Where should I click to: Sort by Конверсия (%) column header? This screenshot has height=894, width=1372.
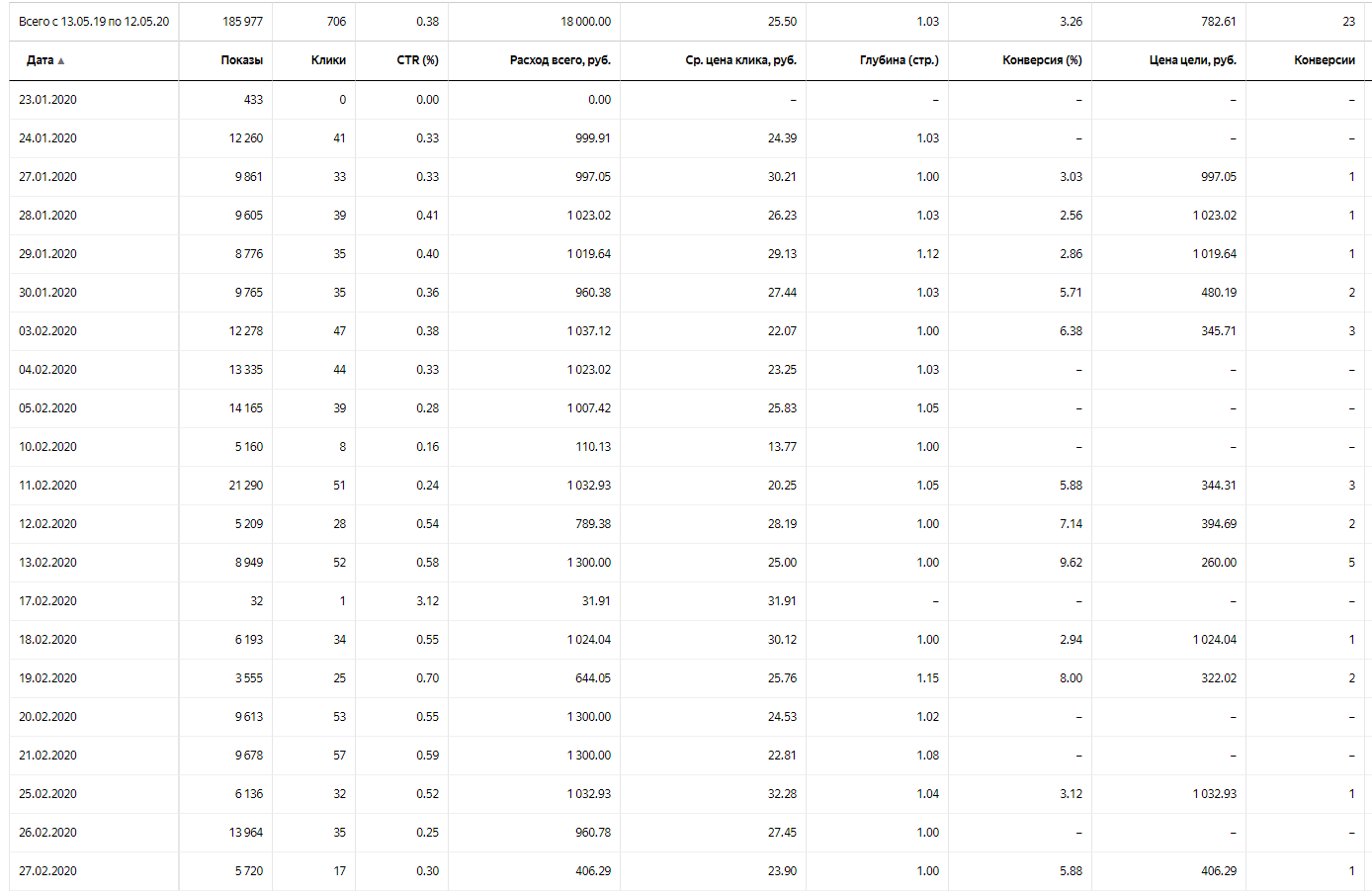coord(1042,60)
